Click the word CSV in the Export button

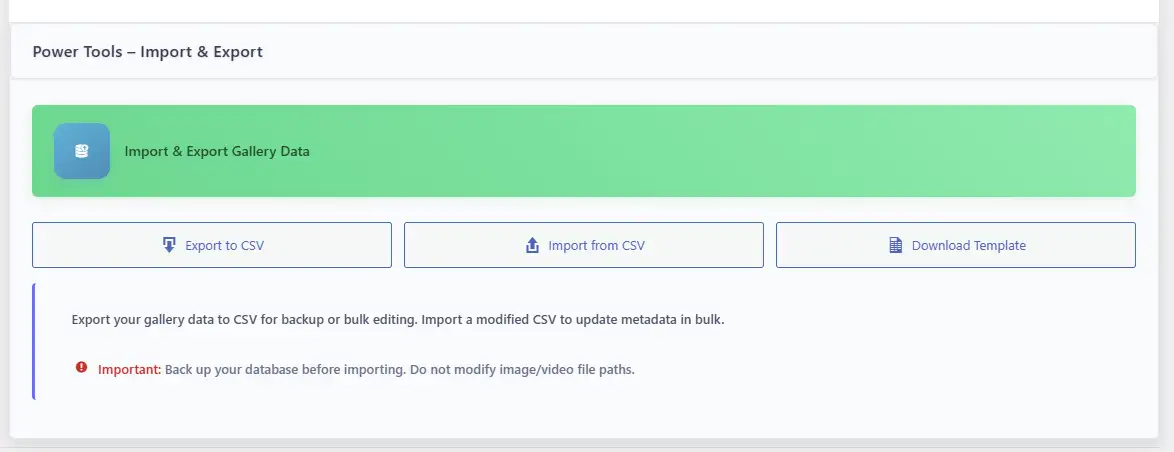251,245
